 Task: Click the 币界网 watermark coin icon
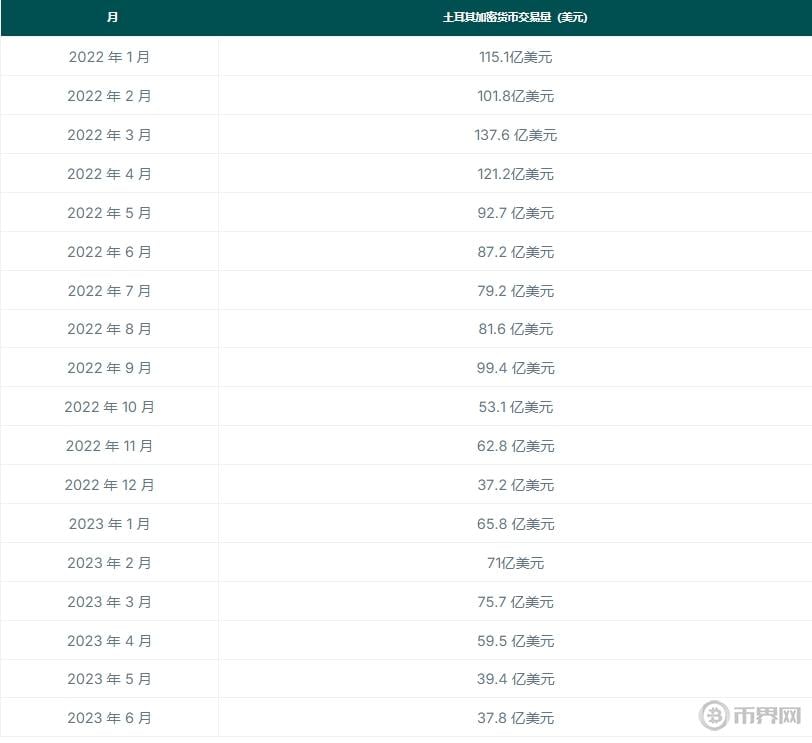[714, 716]
